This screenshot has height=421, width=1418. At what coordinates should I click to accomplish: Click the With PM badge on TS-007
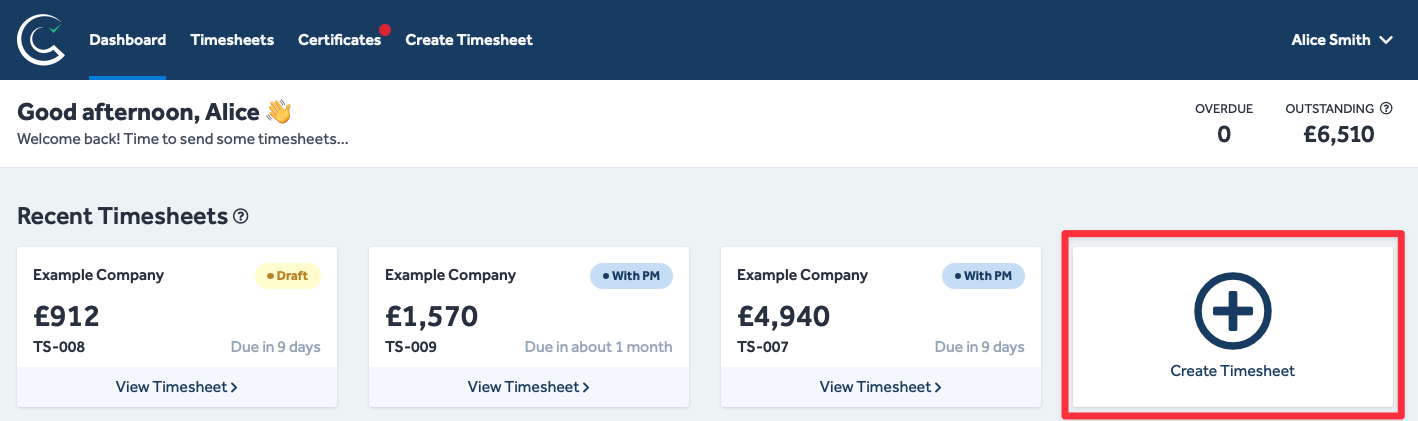(984, 275)
